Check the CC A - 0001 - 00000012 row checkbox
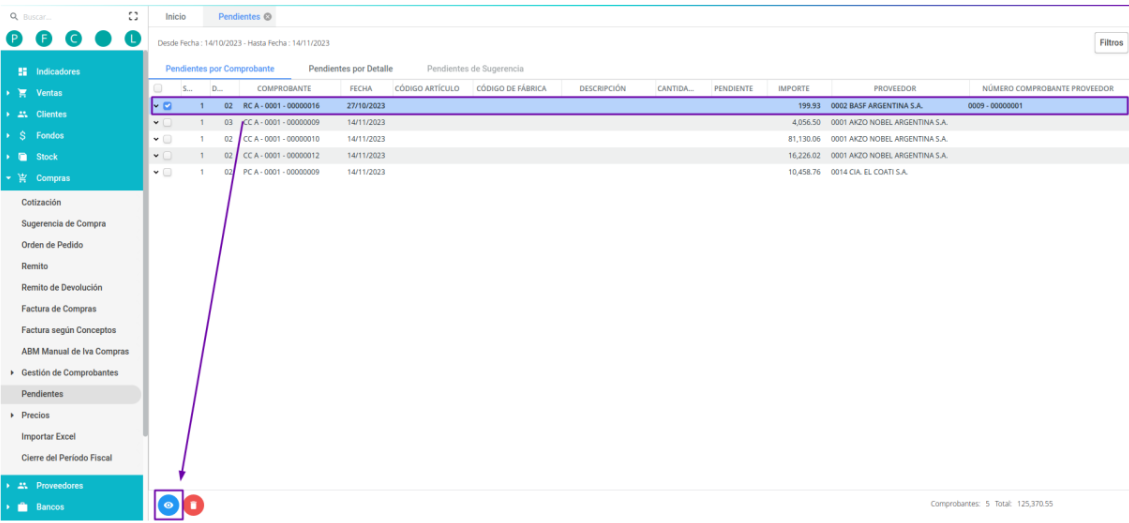The height and width of the screenshot is (523, 1129). pyautogui.click(x=167, y=156)
